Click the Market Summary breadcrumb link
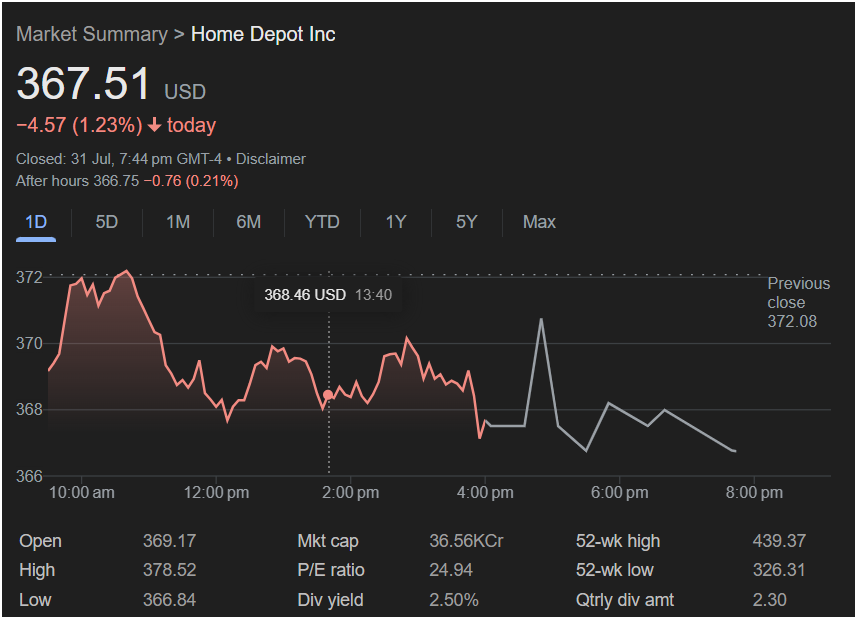Image resolution: width=857 pixels, height=619 pixels. [x=91, y=34]
